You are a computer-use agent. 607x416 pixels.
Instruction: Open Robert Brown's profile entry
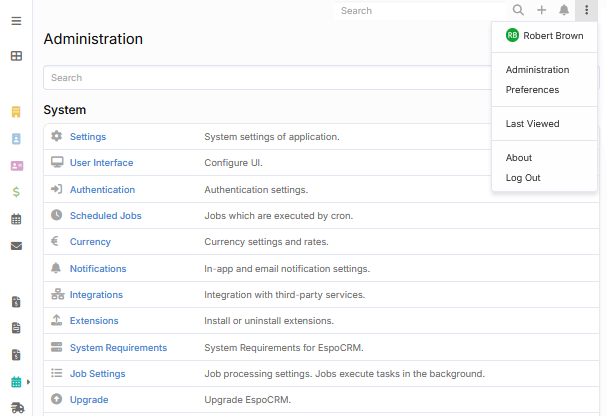544,36
